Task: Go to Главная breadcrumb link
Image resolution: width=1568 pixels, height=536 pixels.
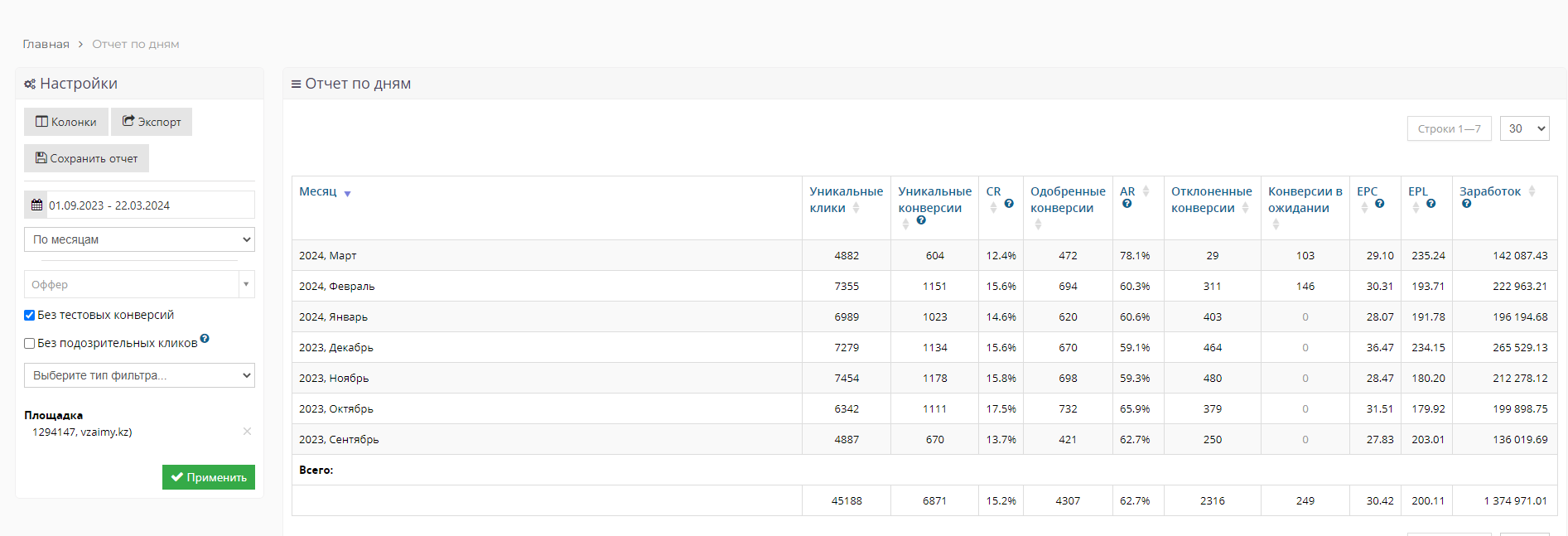Action: coord(46,45)
